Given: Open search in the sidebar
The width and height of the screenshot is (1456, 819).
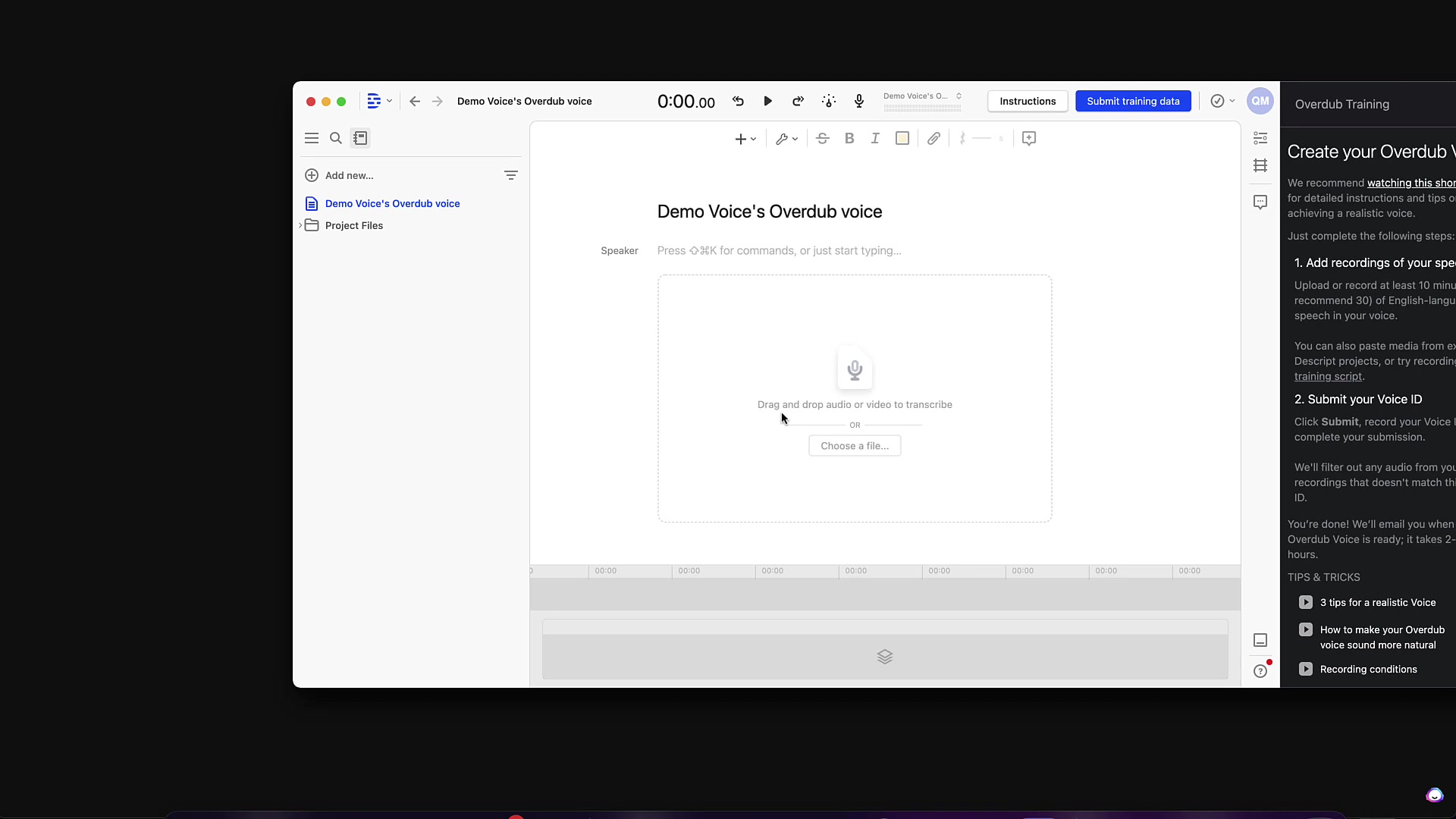Looking at the screenshot, I should tap(336, 138).
